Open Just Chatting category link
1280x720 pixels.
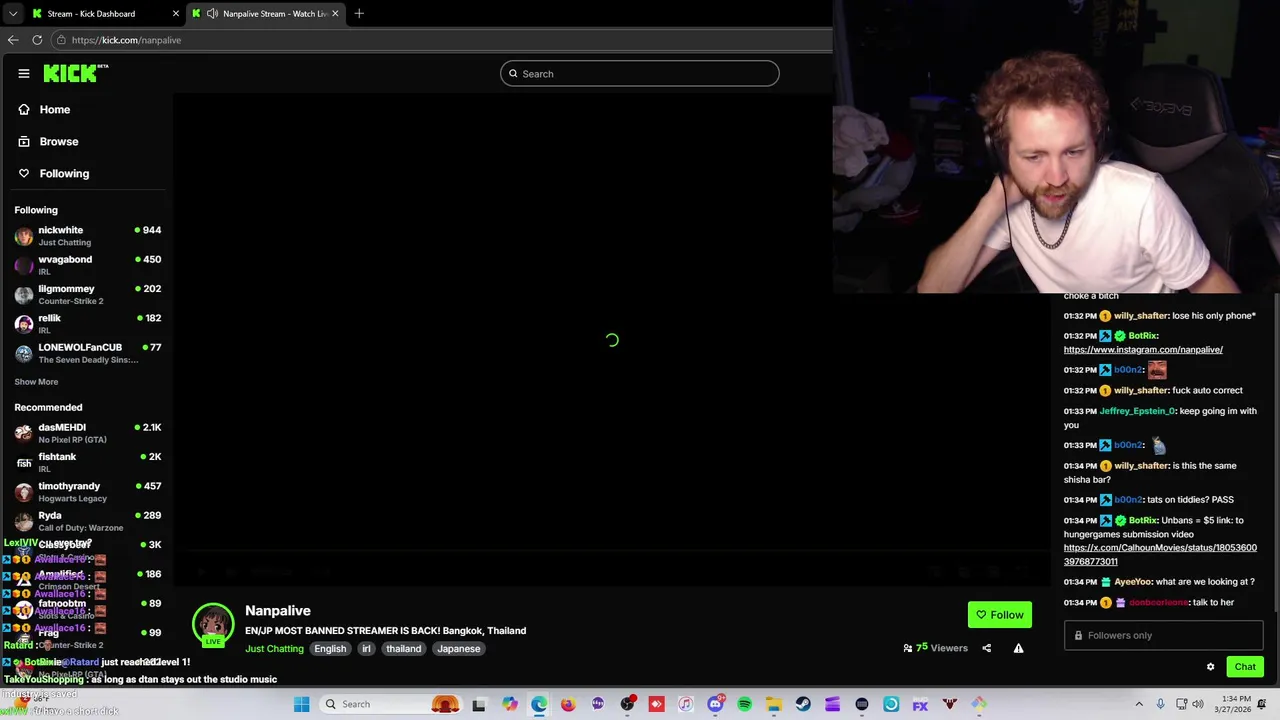click(x=274, y=648)
